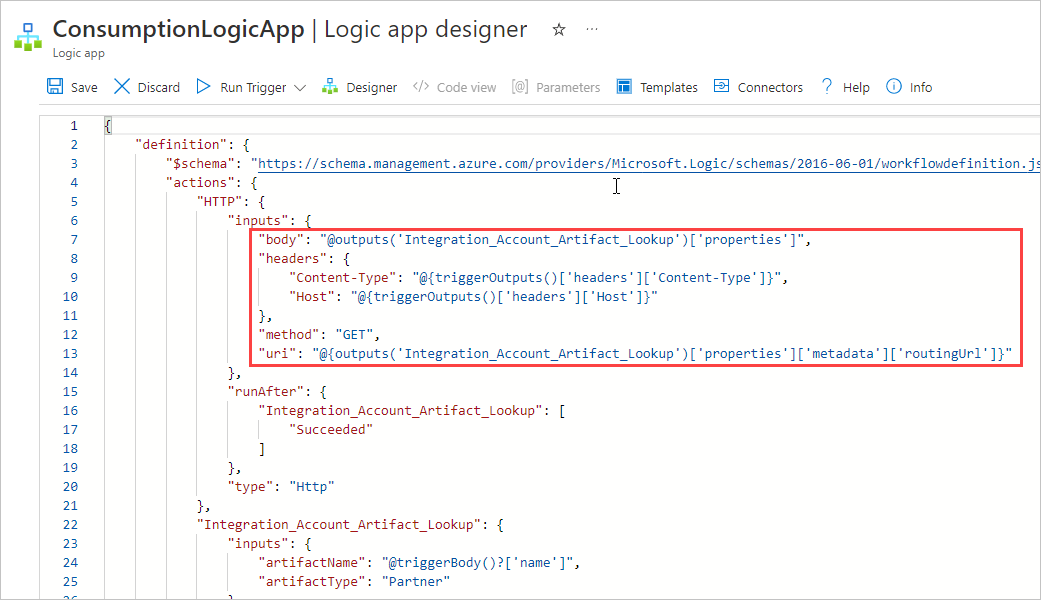This screenshot has height=600, width=1041.
Task: Switch to Code view
Action: click(x=467, y=88)
